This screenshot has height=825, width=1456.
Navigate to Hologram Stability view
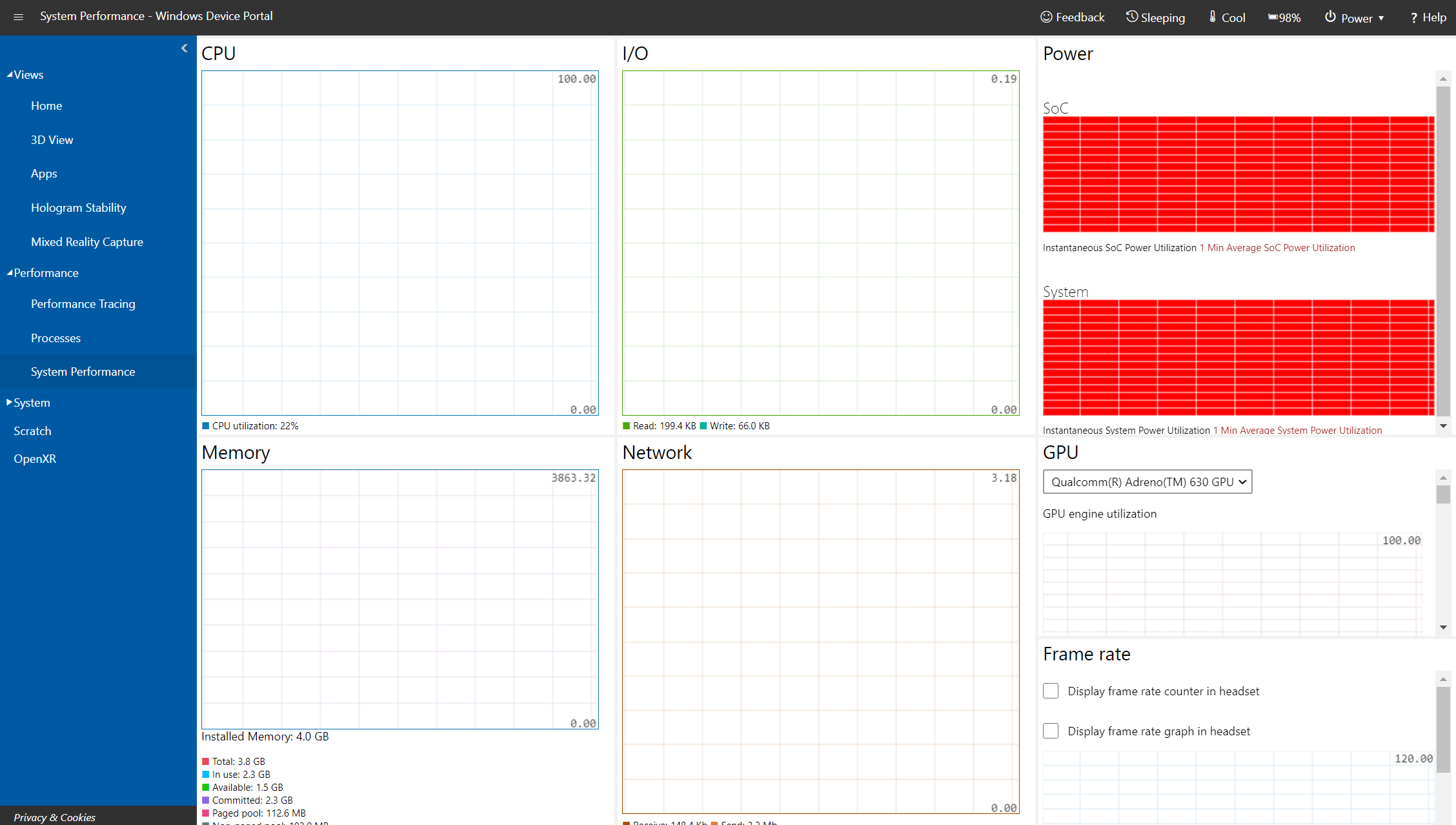pyautogui.click(x=78, y=208)
